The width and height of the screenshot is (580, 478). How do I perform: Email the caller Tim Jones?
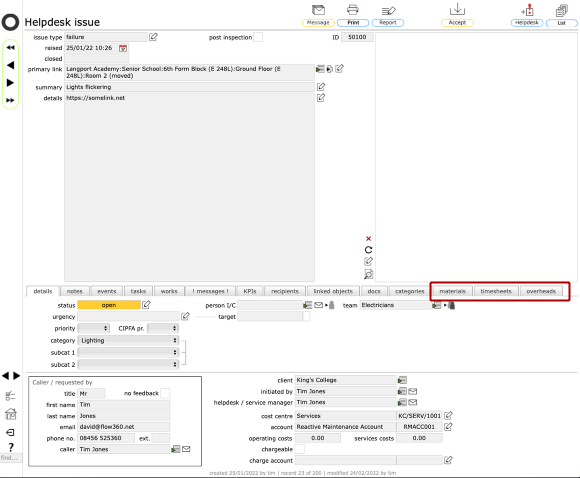(x=186, y=449)
